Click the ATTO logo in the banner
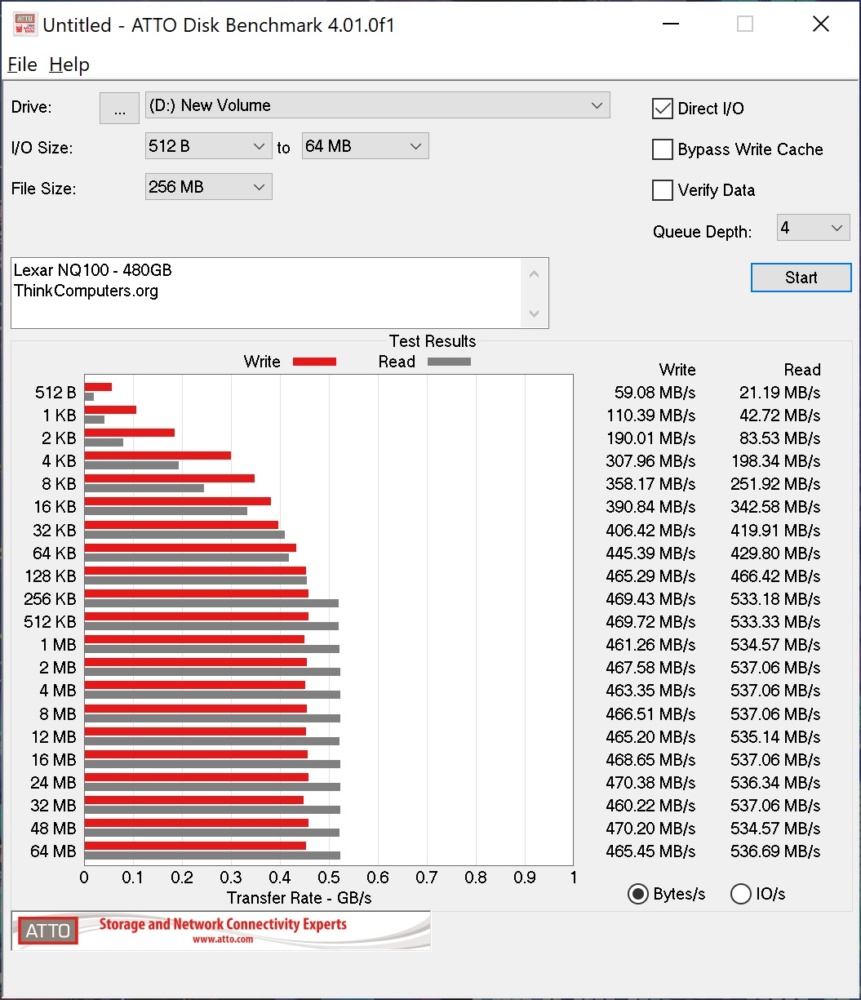861x1000 pixels. (x=47, y=930)
